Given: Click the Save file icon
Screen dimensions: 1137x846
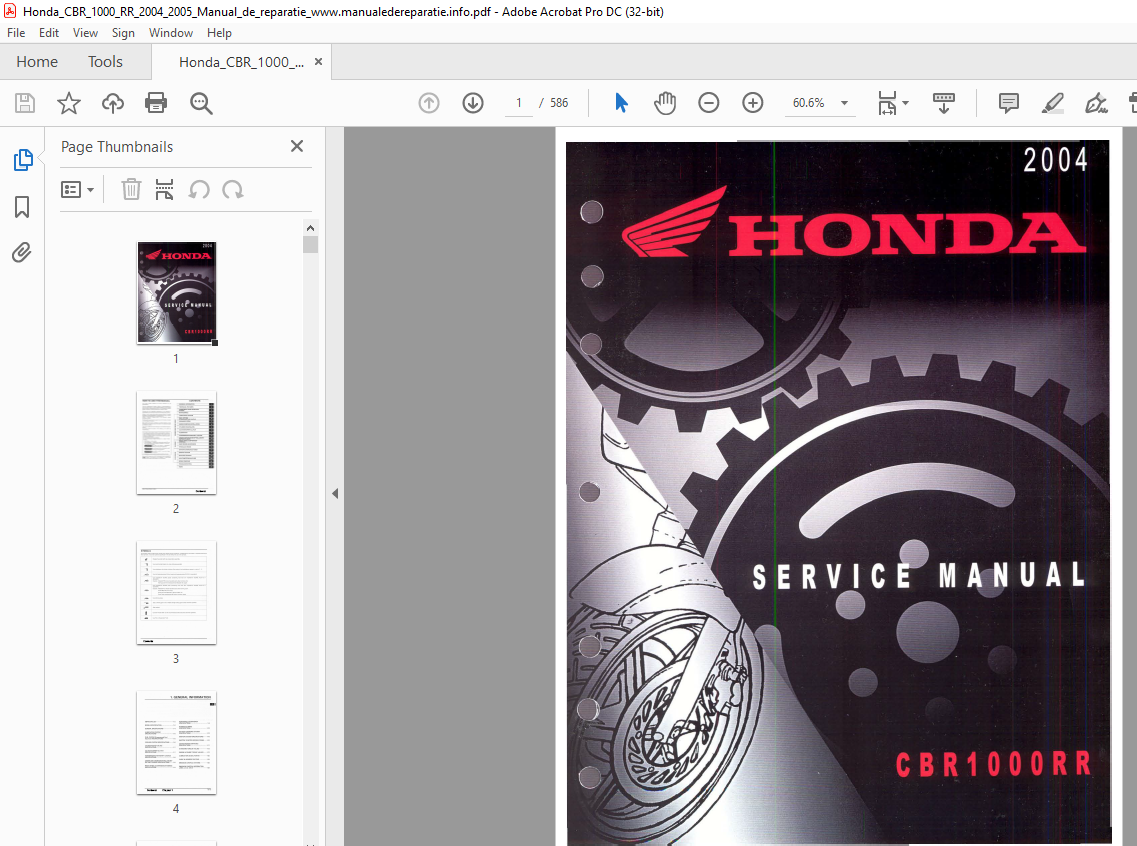Looking at the screenshot, I should point(25,103).
